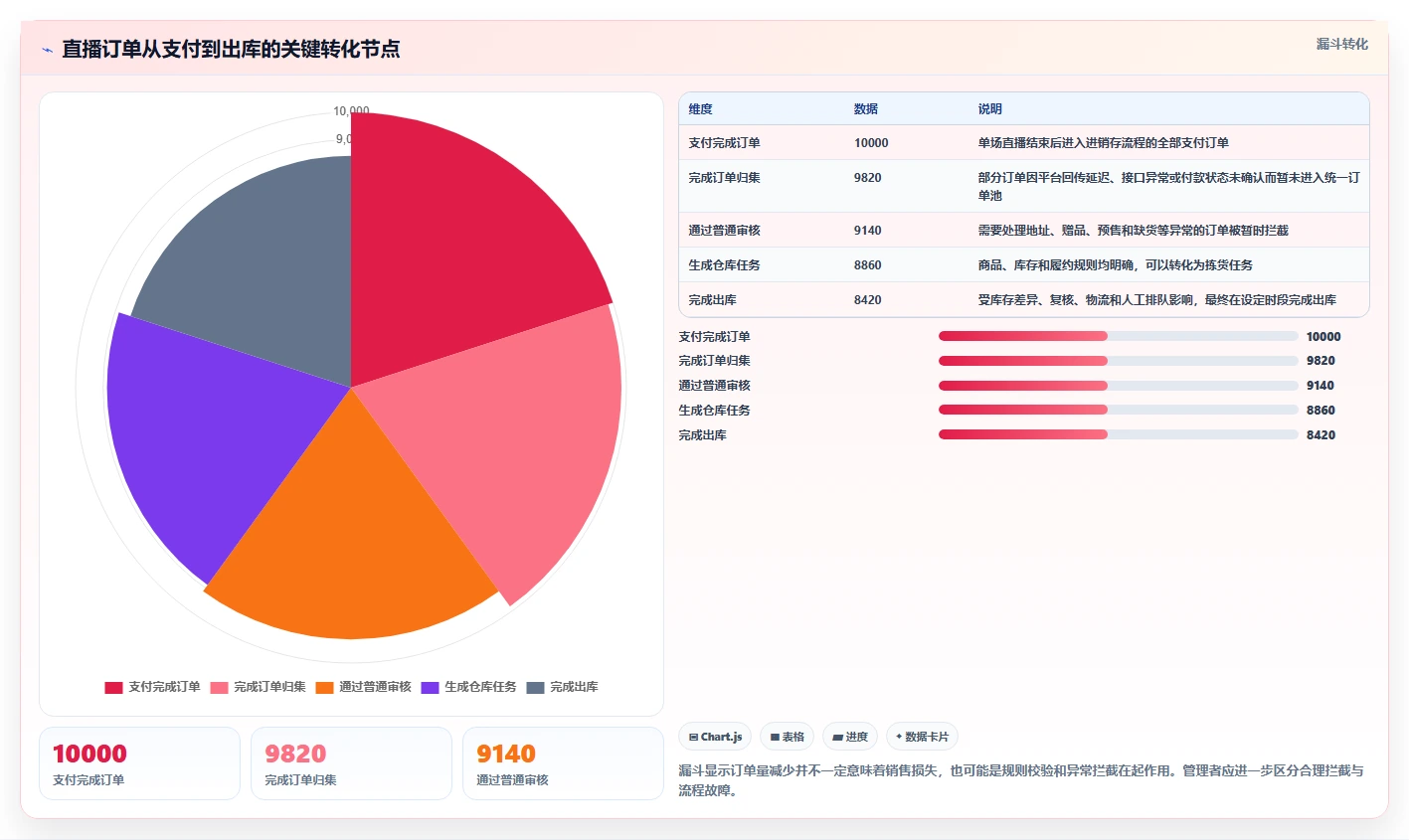Toggle 完成出库 legend gray box
1409x840 pixels.
tap(535, 688)
